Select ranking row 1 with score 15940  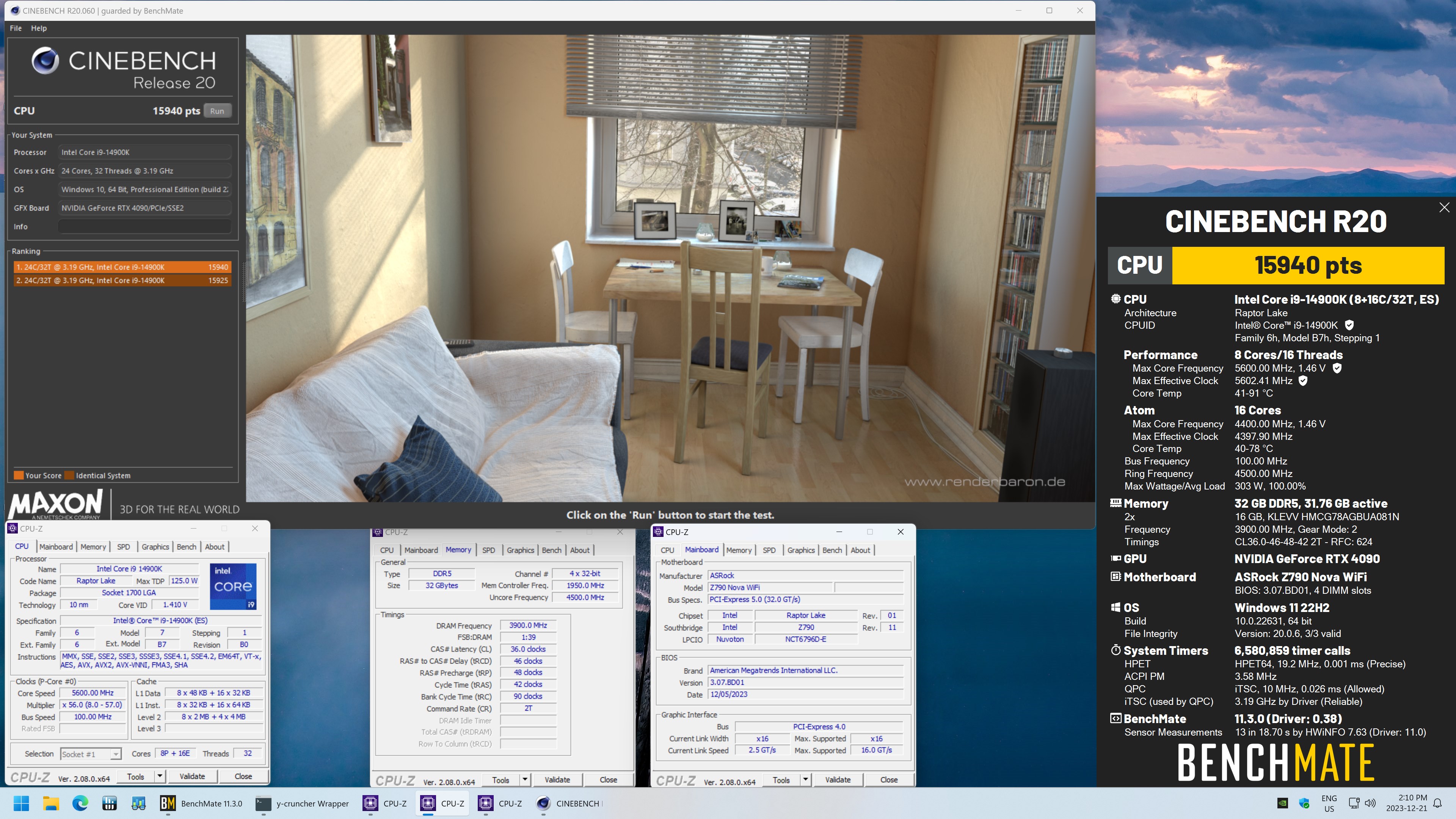pos(122,267)
